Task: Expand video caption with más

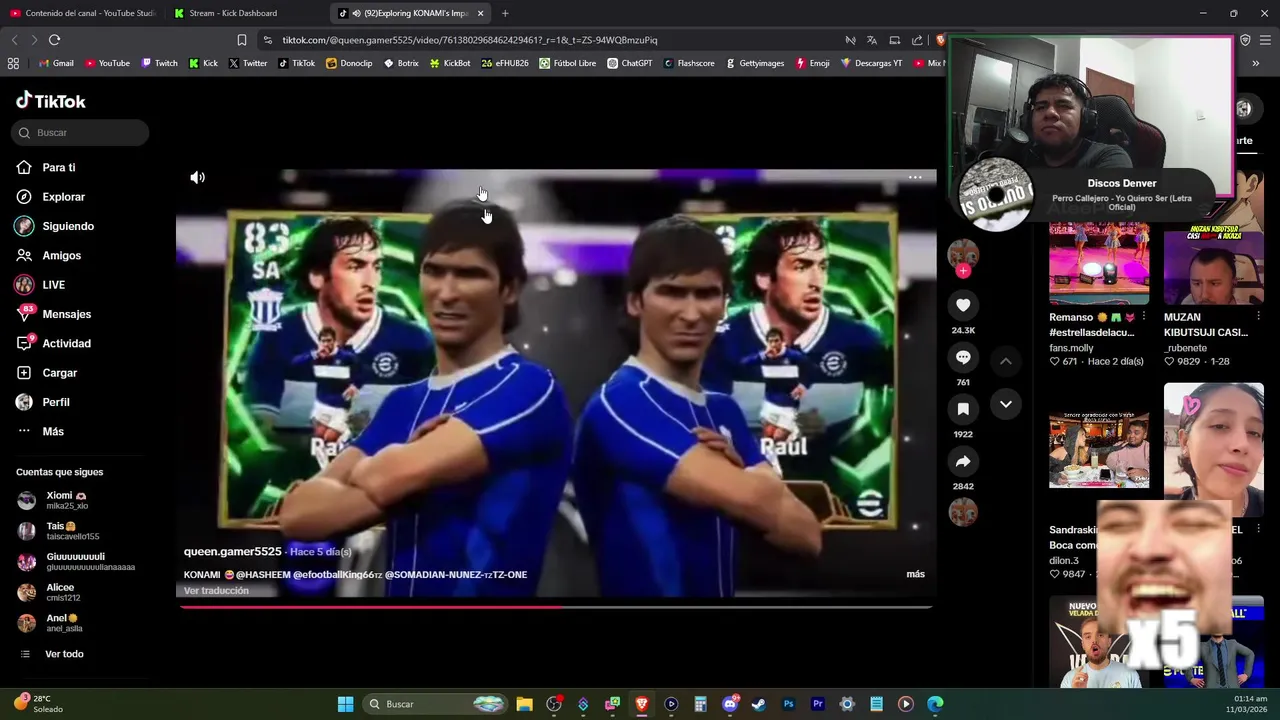Action: [915, 574]
